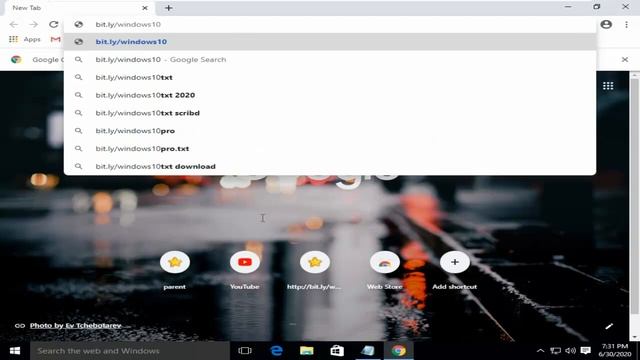Open Task View on the taskbar

point(245,351)
